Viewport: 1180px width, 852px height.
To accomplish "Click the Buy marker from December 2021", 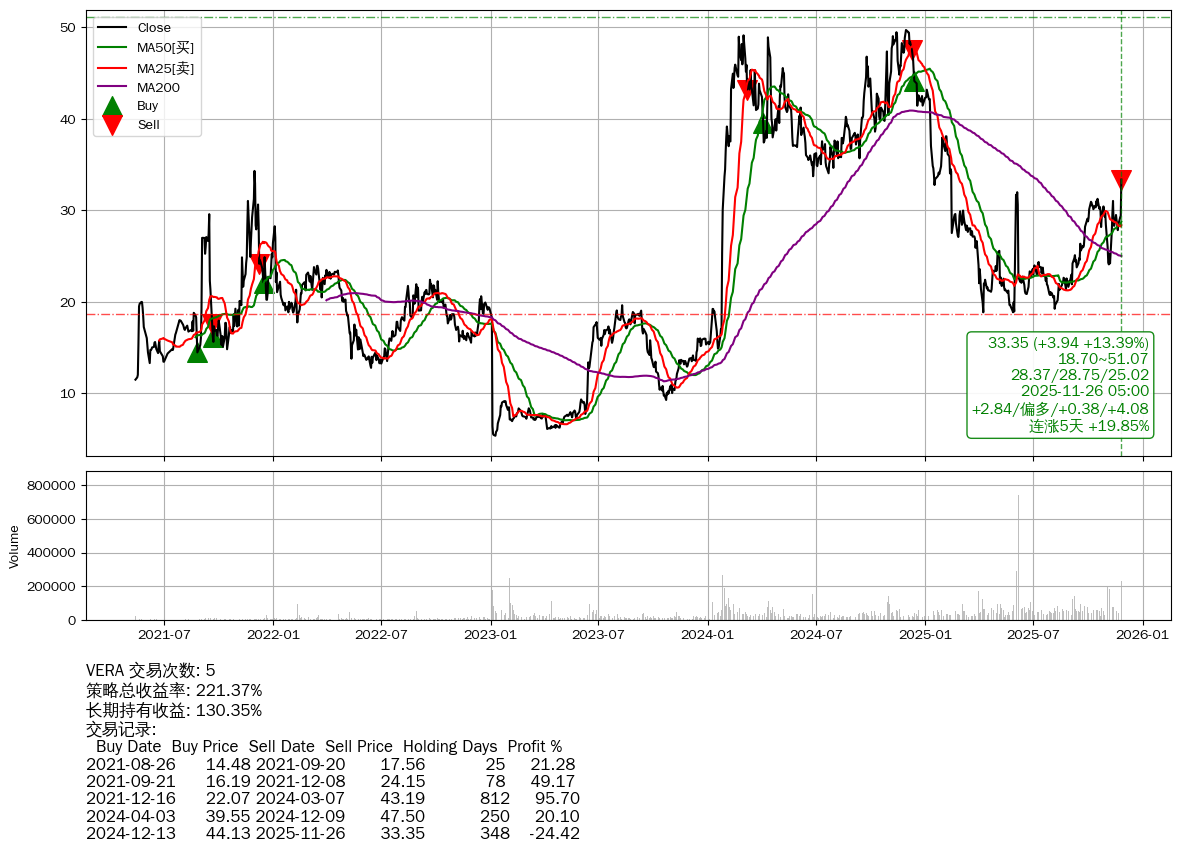I will coord(264,283).
